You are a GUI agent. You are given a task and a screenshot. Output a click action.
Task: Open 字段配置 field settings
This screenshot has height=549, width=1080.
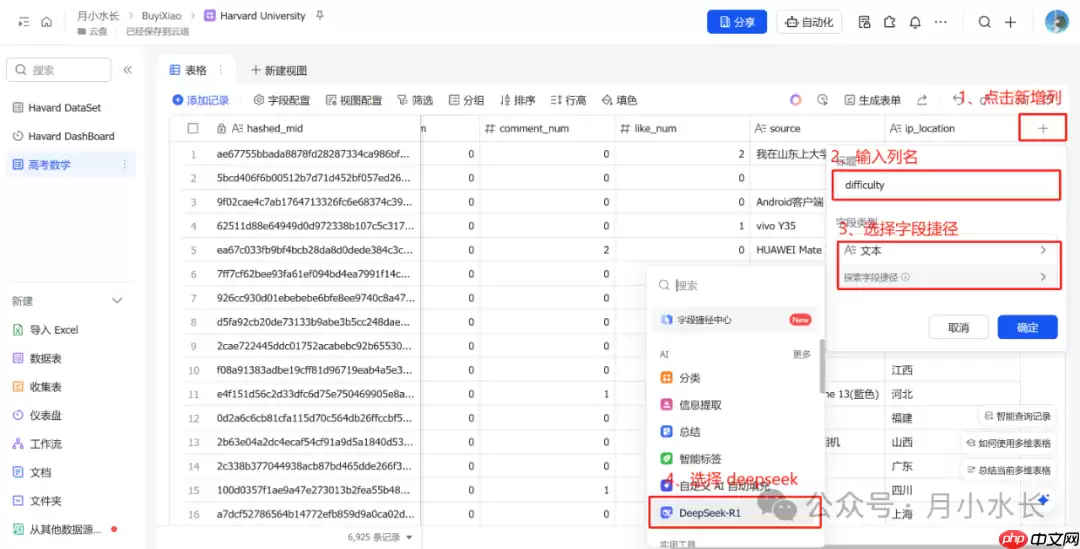tap(282, 101)
